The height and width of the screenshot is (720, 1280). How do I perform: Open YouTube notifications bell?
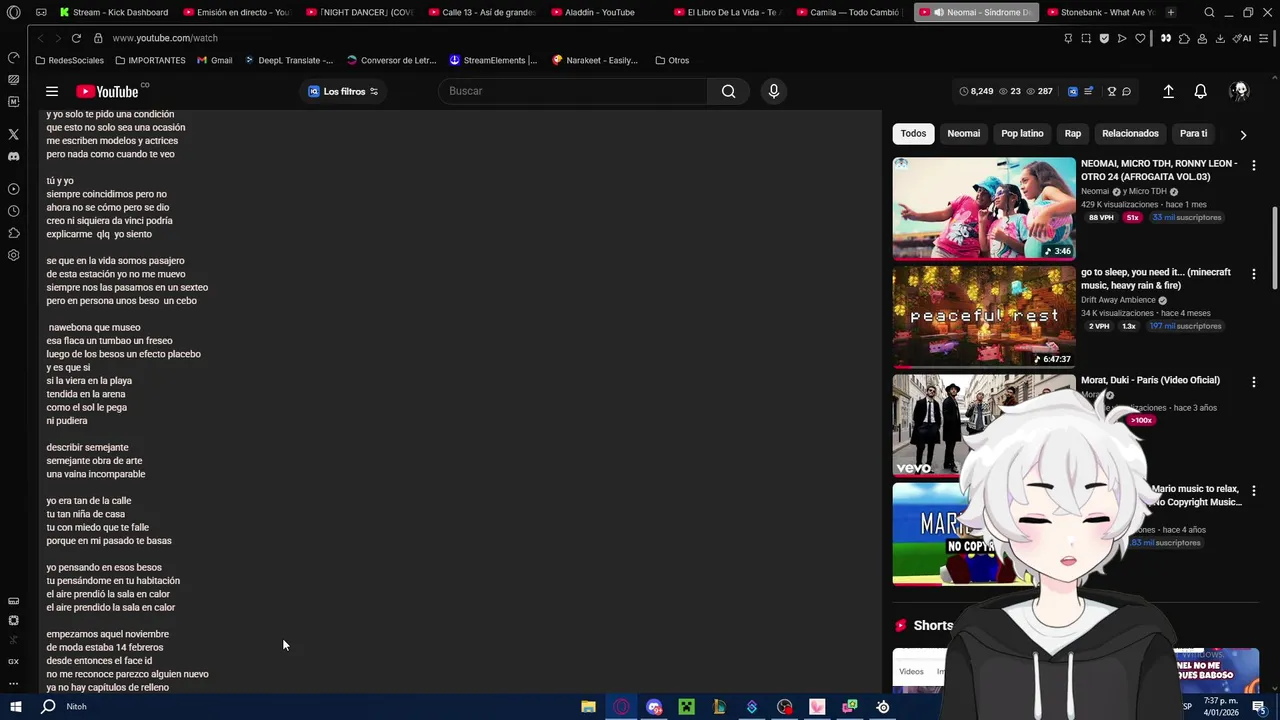pos(1201,91)
